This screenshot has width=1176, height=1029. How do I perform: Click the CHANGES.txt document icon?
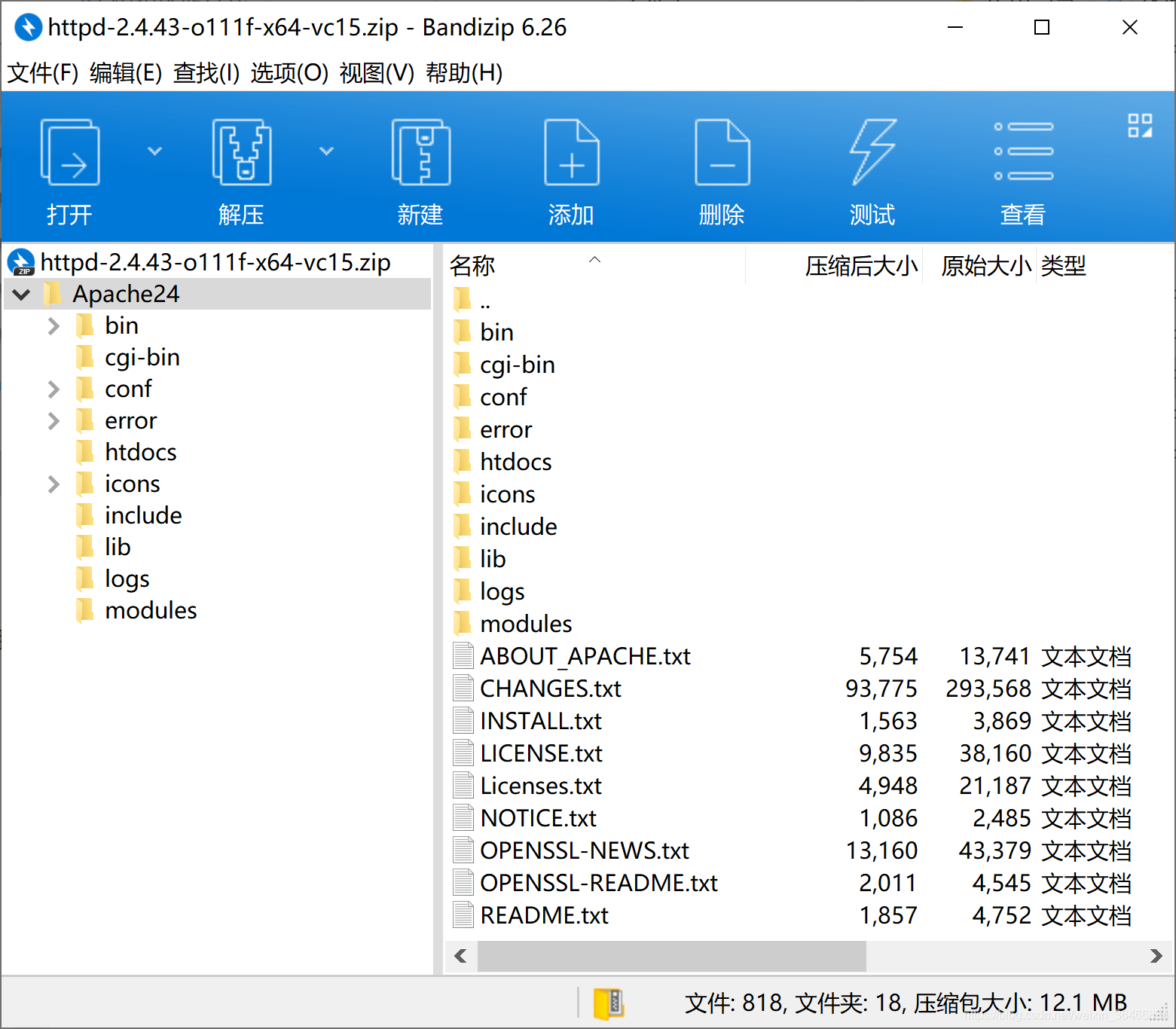coord(463,688)
